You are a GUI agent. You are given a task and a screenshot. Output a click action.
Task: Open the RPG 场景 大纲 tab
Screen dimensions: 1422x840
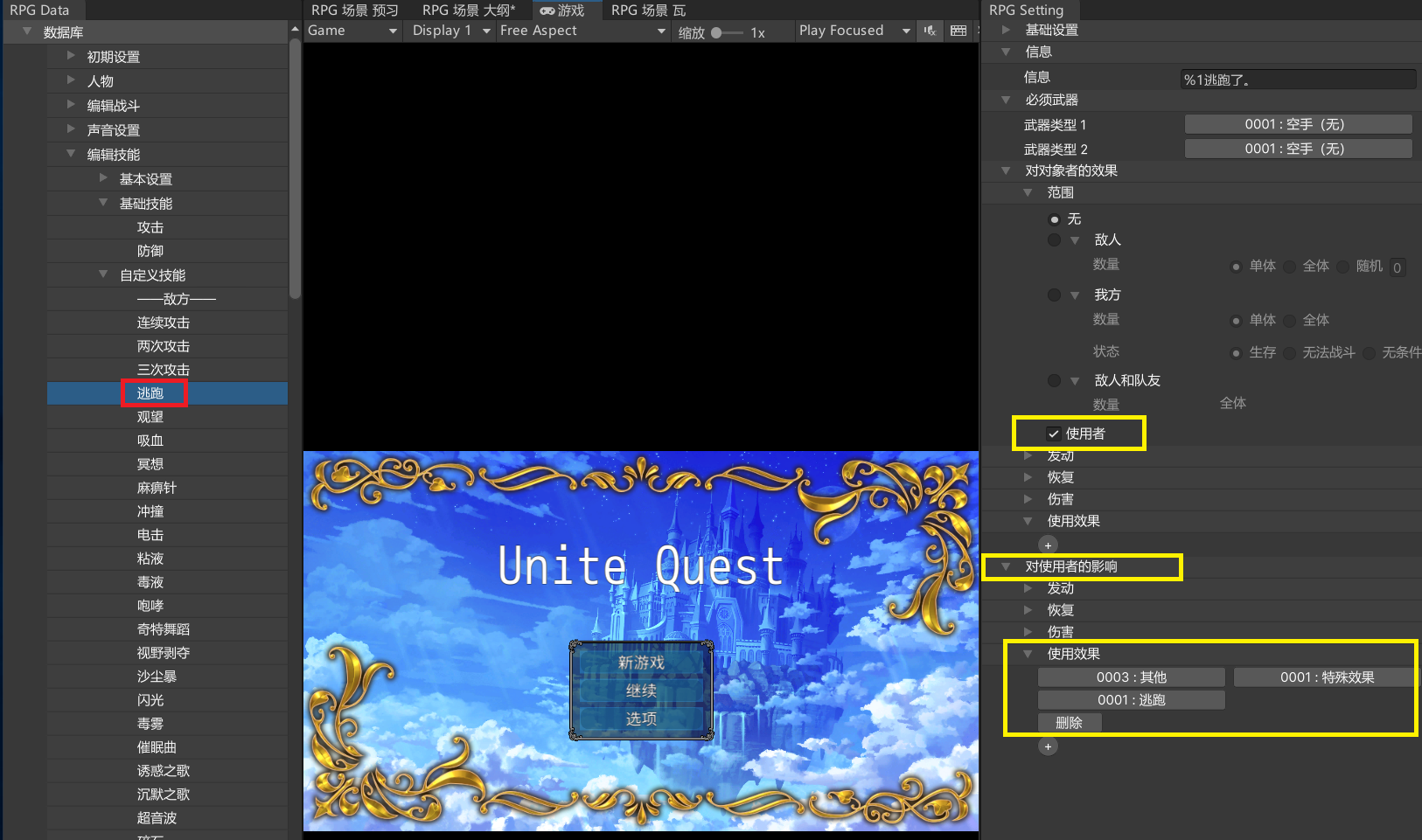click(x=468, y=10)
